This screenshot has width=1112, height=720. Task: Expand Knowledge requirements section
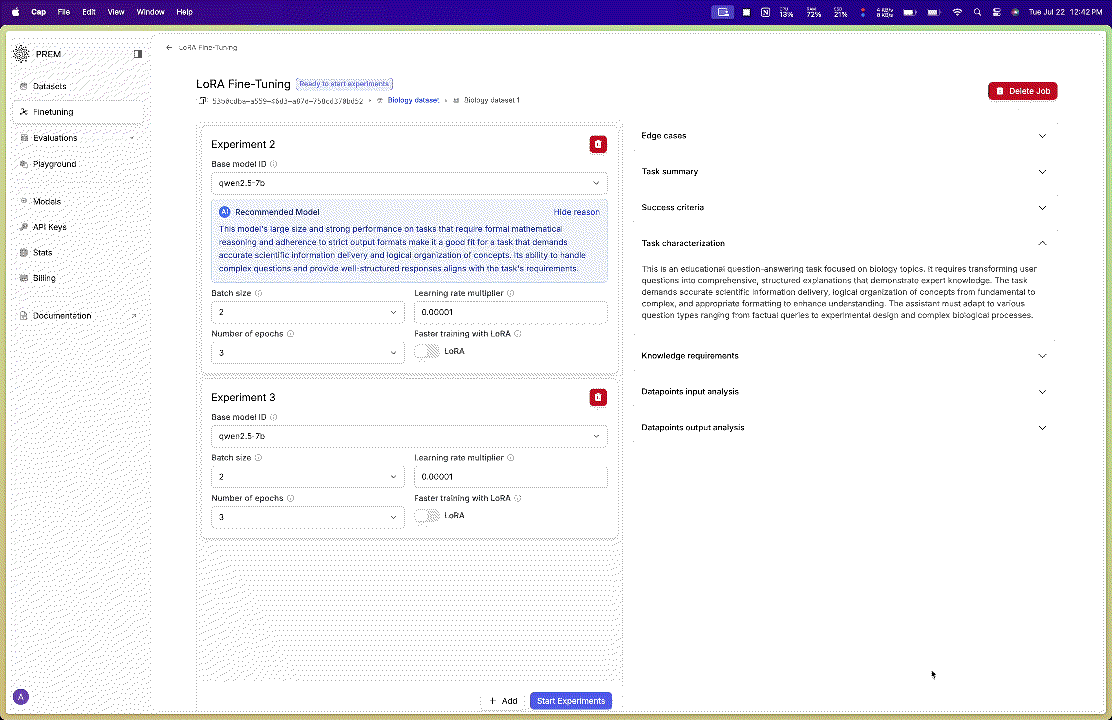[x=844, y=356]
